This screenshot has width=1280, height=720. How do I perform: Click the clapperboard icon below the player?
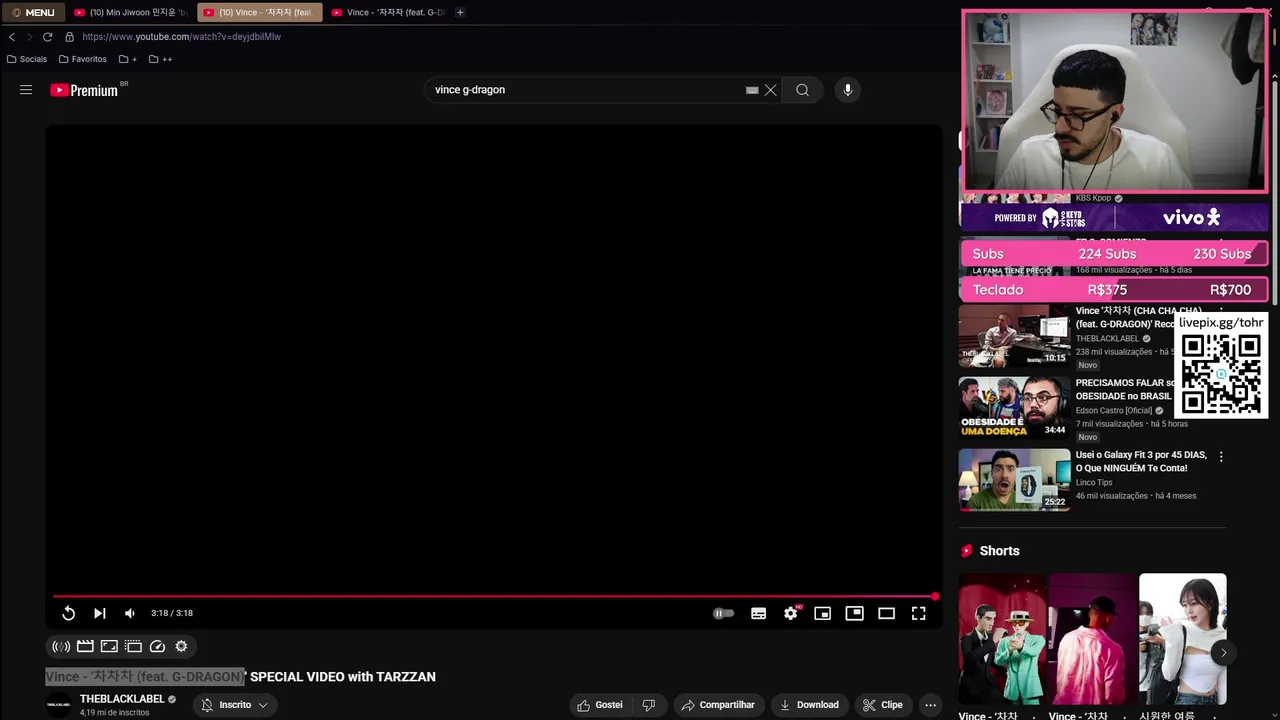85,646
